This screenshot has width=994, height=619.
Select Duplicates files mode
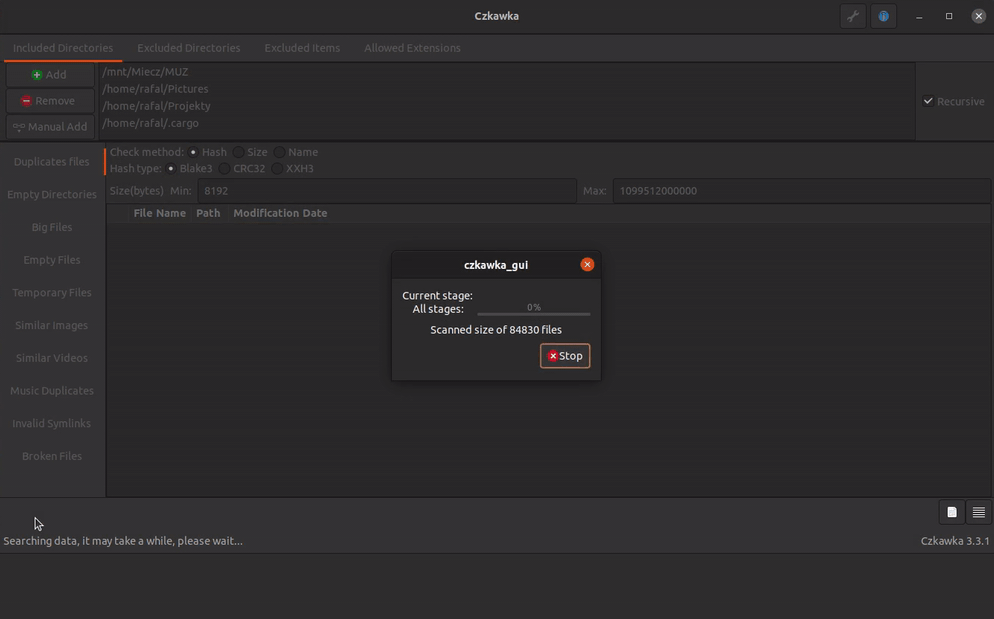(x=52, y=162)
